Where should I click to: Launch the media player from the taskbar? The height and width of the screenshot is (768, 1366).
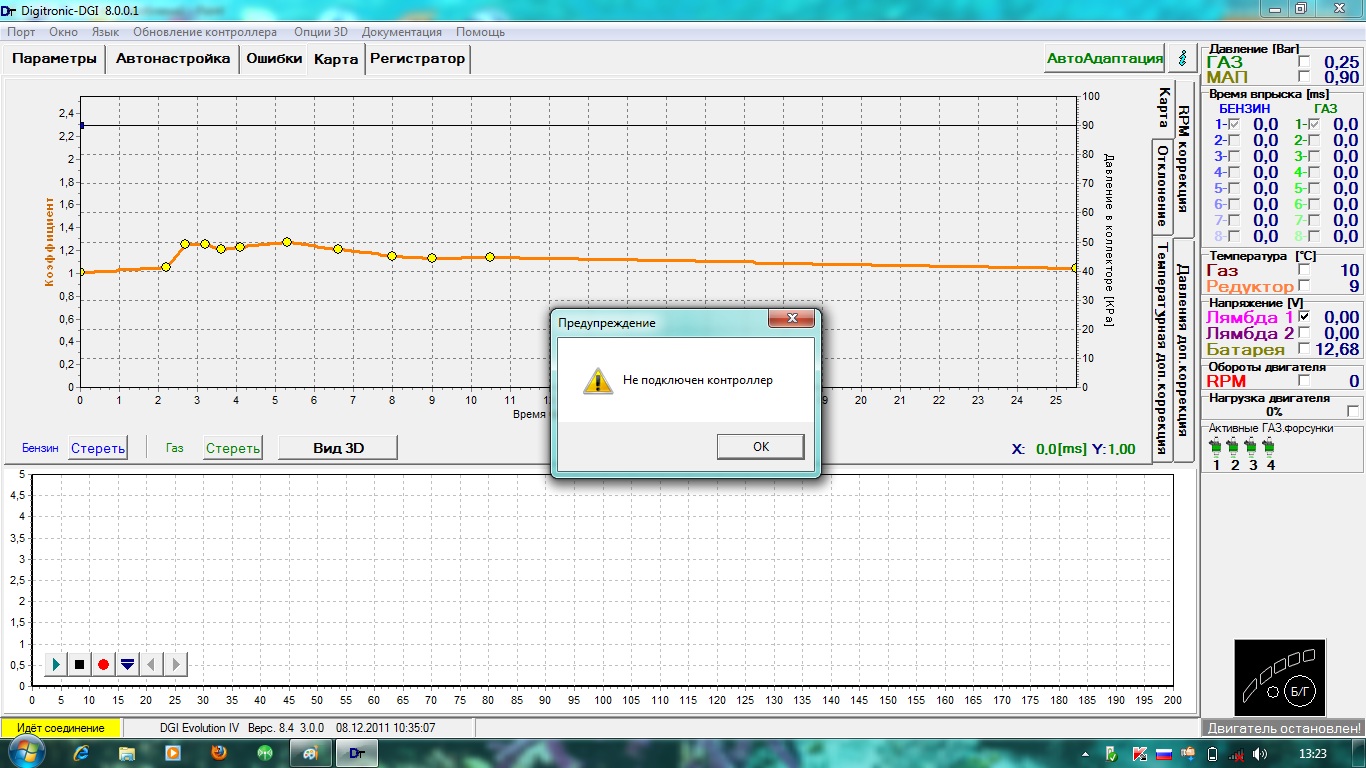(x=173, y=752)
